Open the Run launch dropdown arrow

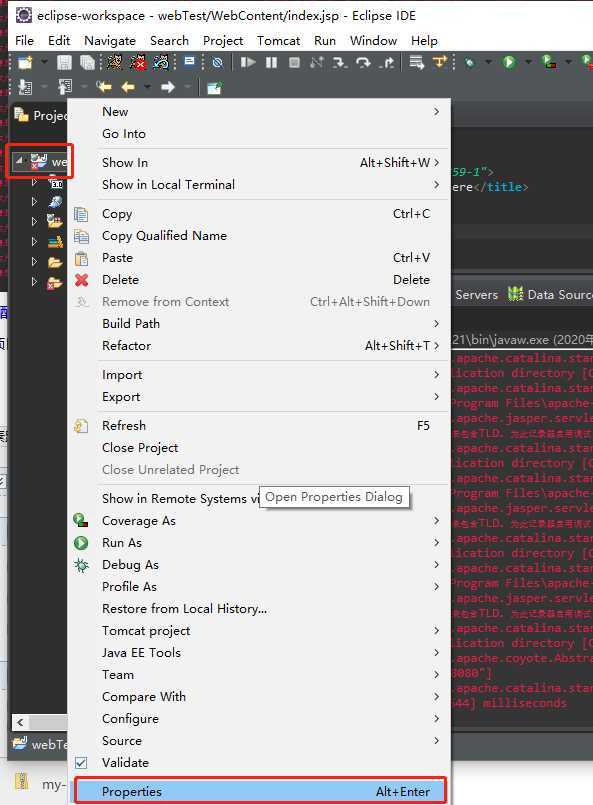point(528,63)
